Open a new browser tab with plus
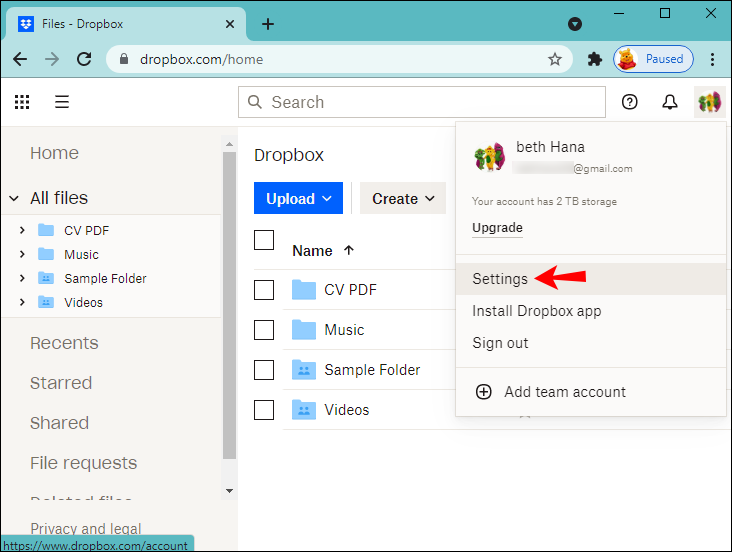732x552 pixels. [x=268, y=24]
